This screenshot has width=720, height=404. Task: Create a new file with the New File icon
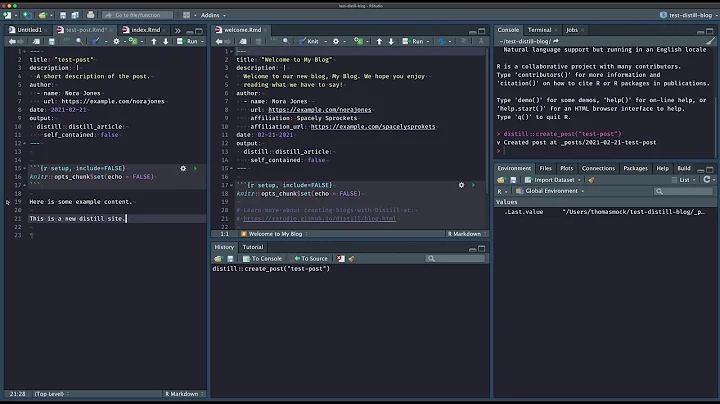click(x=7, y=15)
